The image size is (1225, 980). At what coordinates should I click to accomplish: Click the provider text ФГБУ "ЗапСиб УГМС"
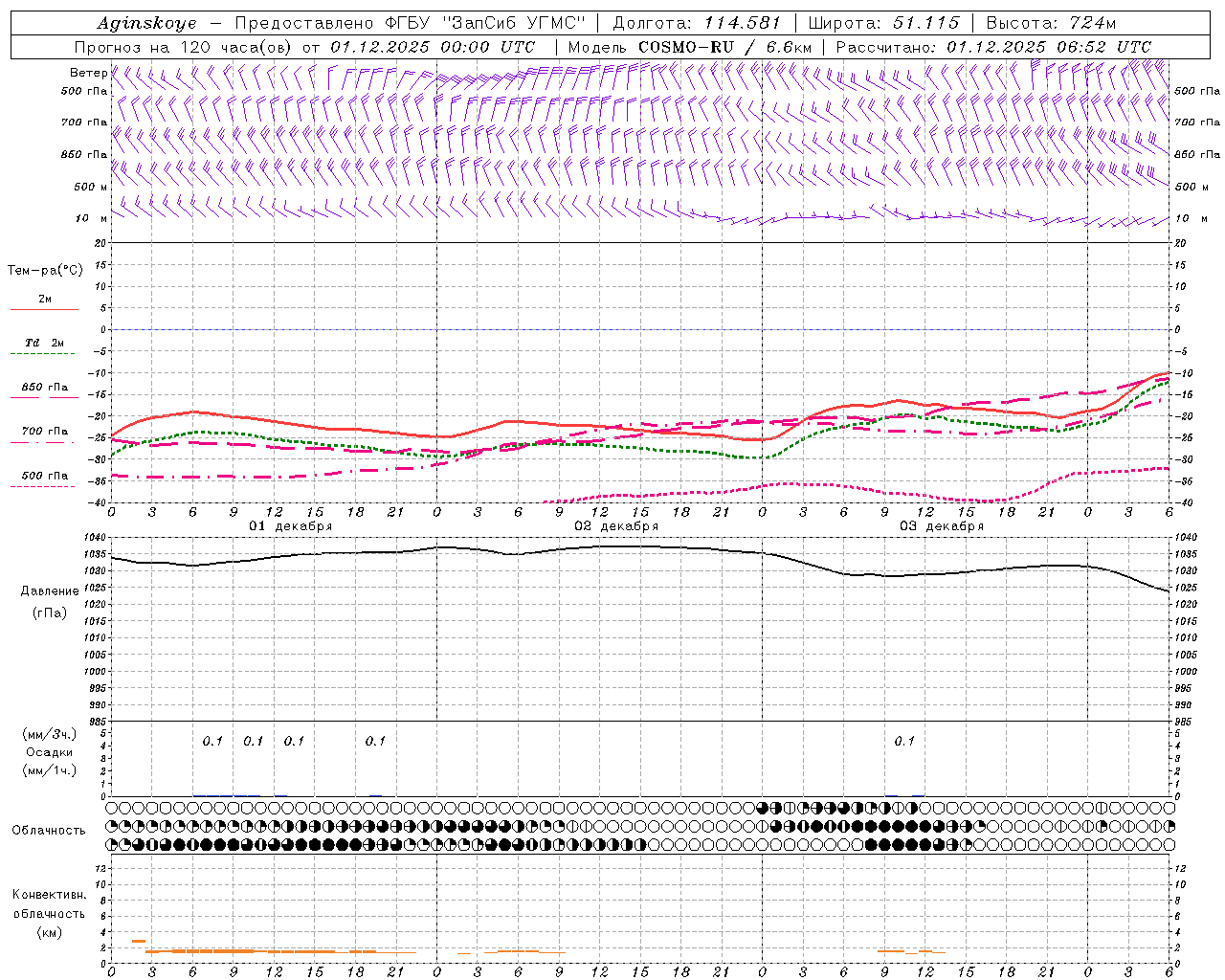tap(484, 23)
